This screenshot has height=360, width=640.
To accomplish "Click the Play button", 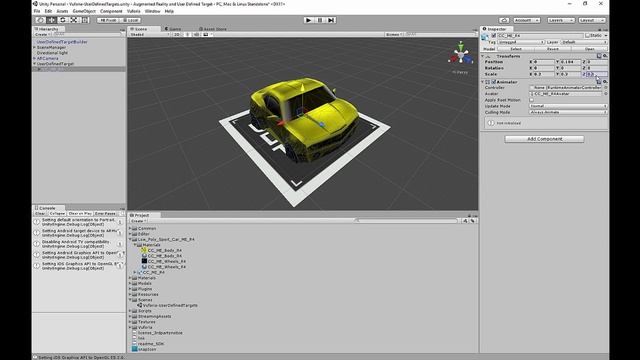I will click(x=309, y=20).
